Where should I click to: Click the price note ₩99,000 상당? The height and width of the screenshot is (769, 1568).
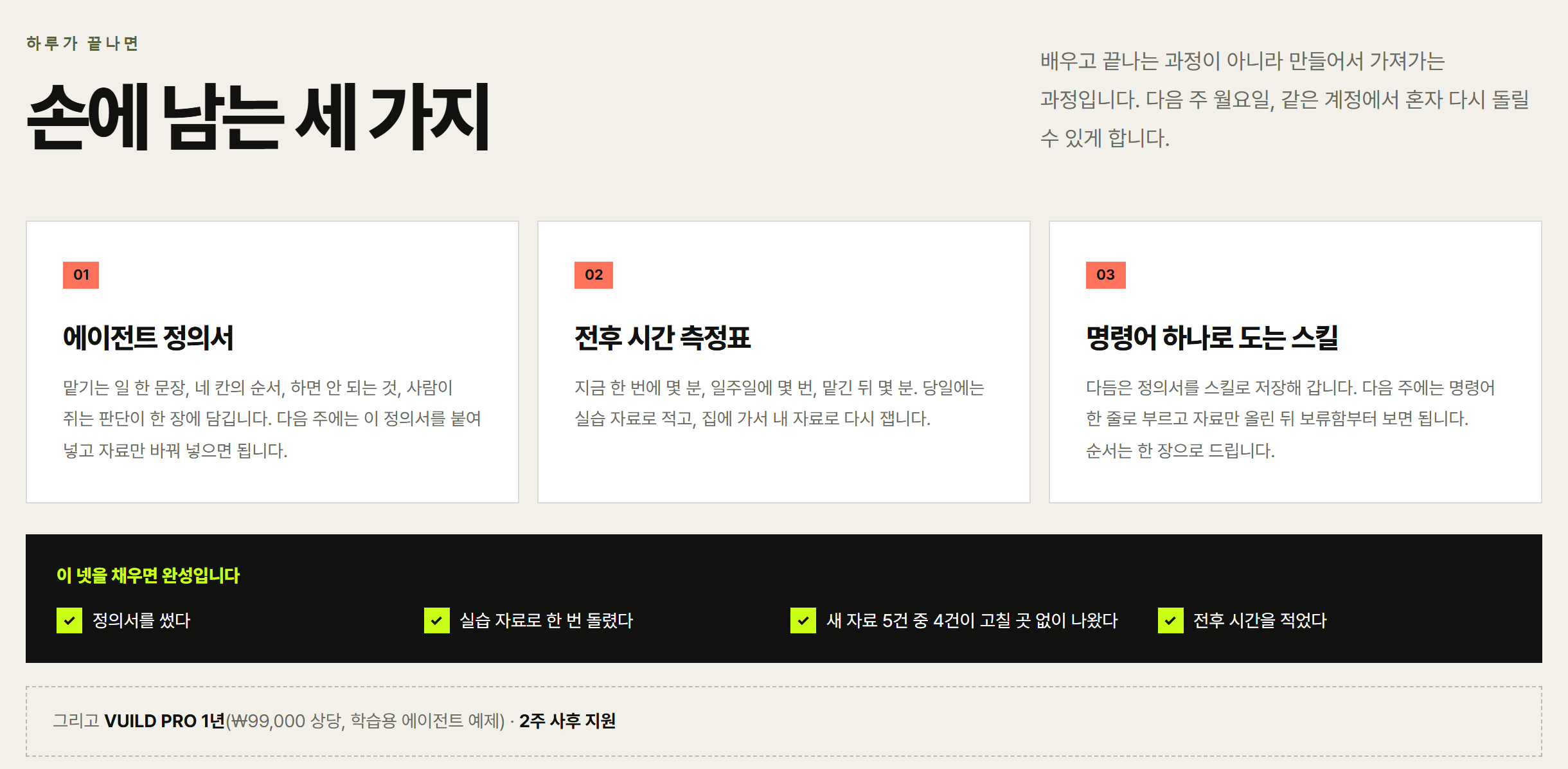click(286, 721)
